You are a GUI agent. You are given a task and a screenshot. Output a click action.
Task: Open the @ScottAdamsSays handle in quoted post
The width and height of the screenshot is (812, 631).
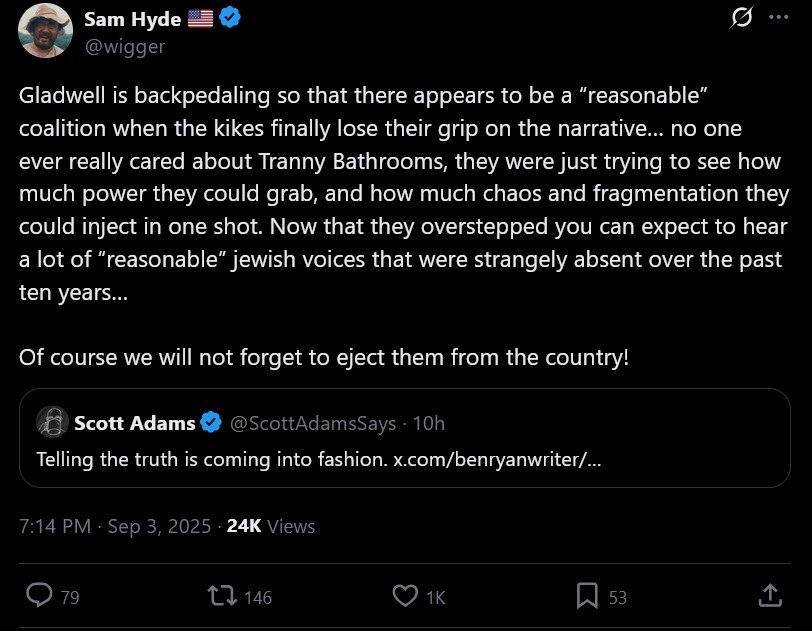[x=313, y=423]
